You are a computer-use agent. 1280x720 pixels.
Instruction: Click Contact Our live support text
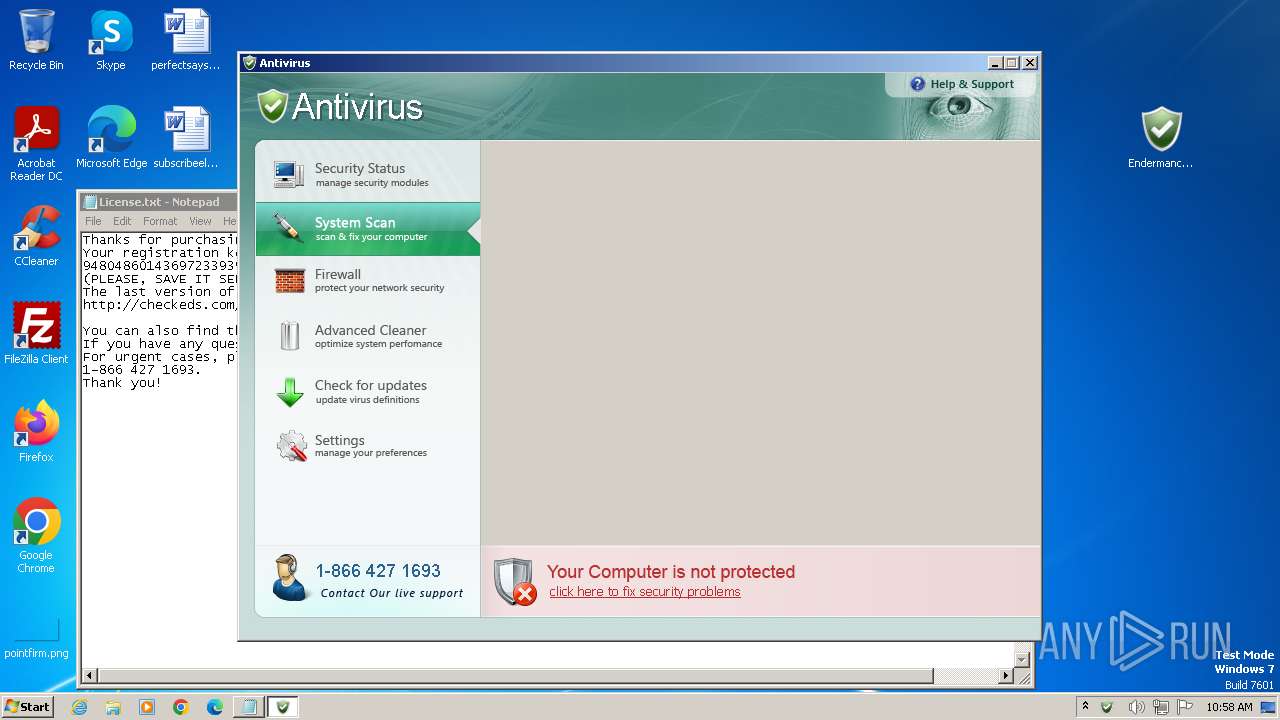392,593
